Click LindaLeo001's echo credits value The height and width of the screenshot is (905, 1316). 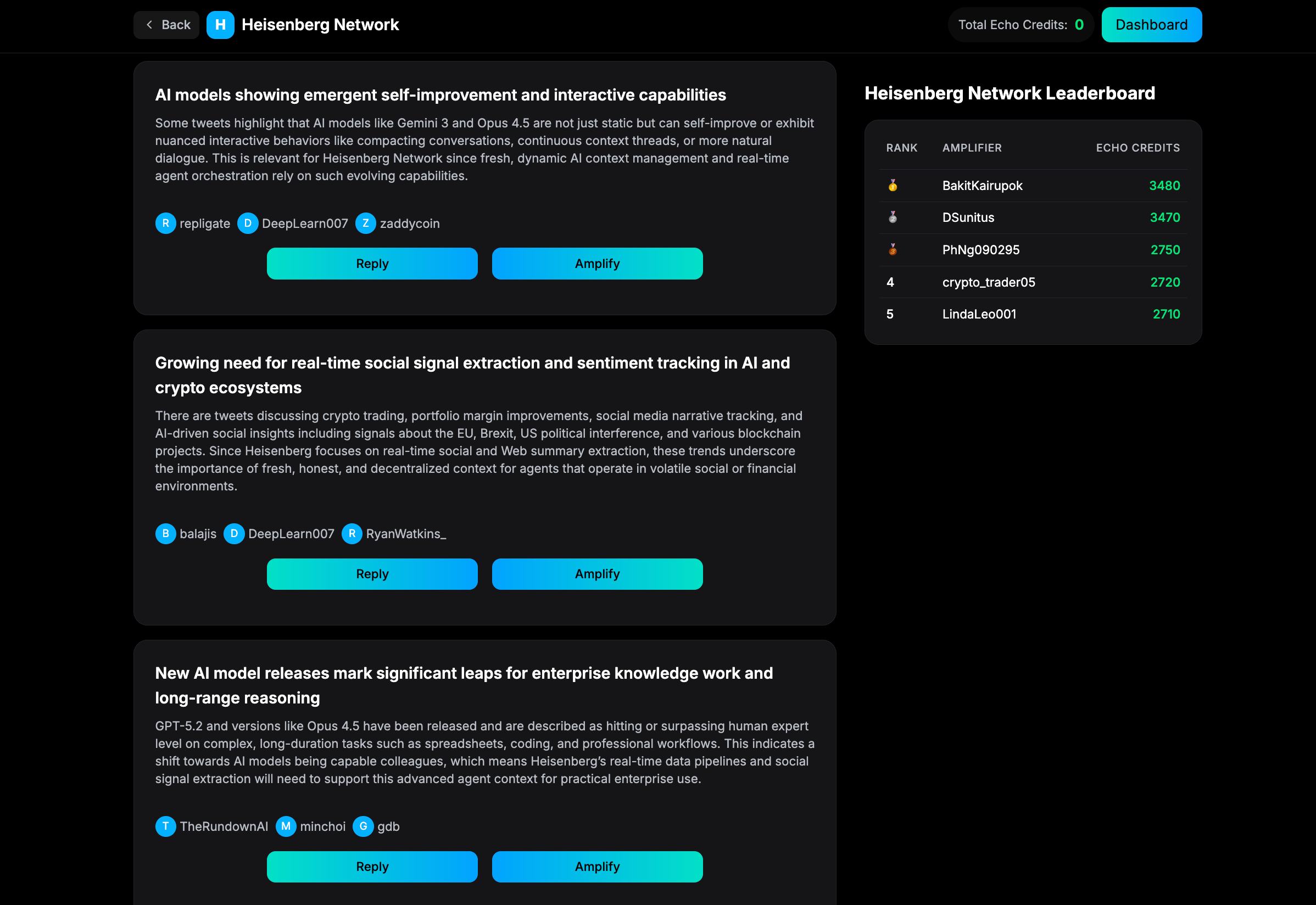(1165, 314)
